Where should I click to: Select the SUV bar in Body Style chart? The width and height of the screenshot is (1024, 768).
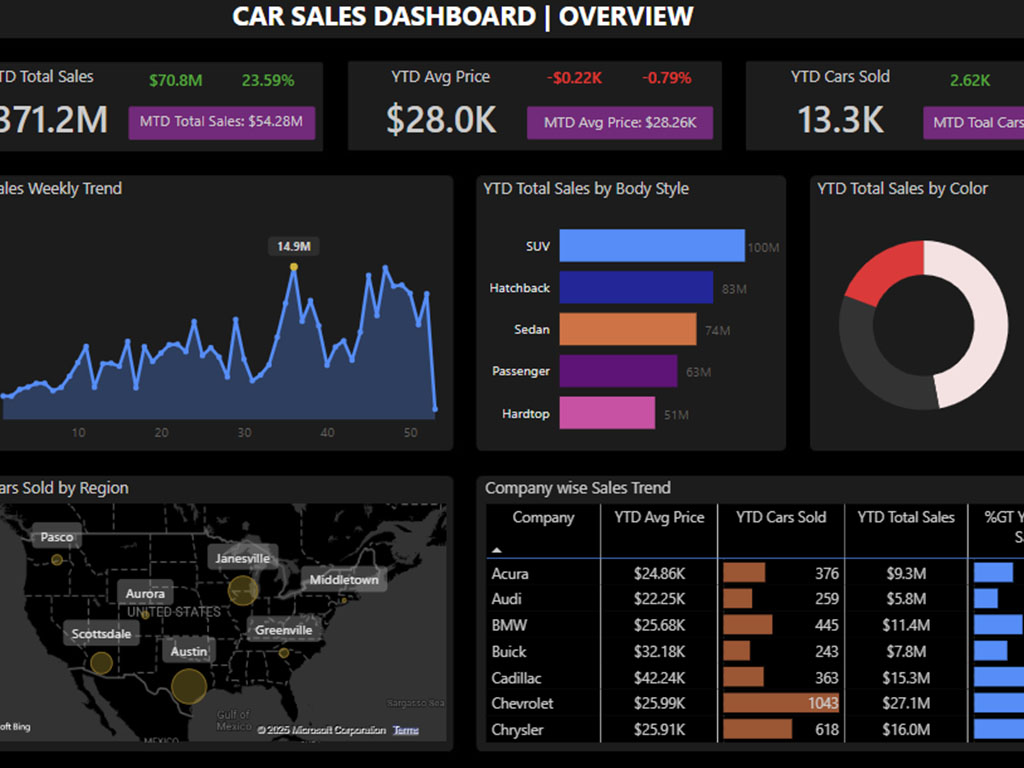[652, 246]
